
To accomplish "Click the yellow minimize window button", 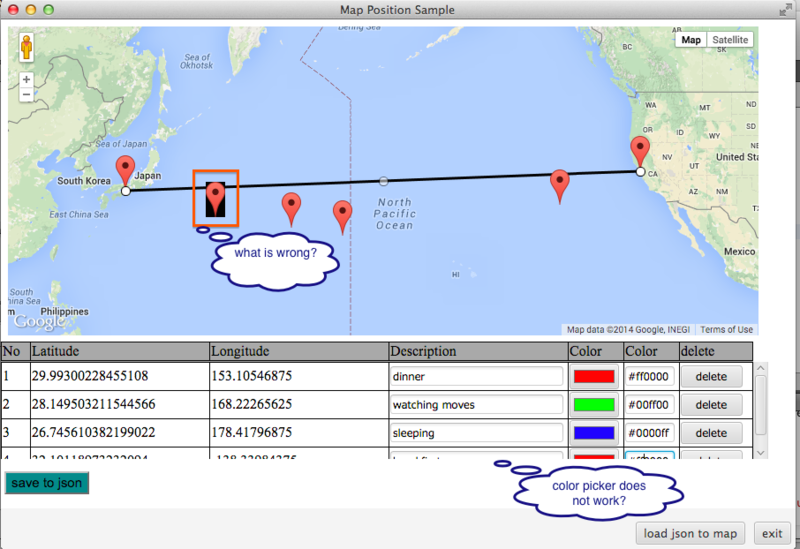I will tap(31, 10).
